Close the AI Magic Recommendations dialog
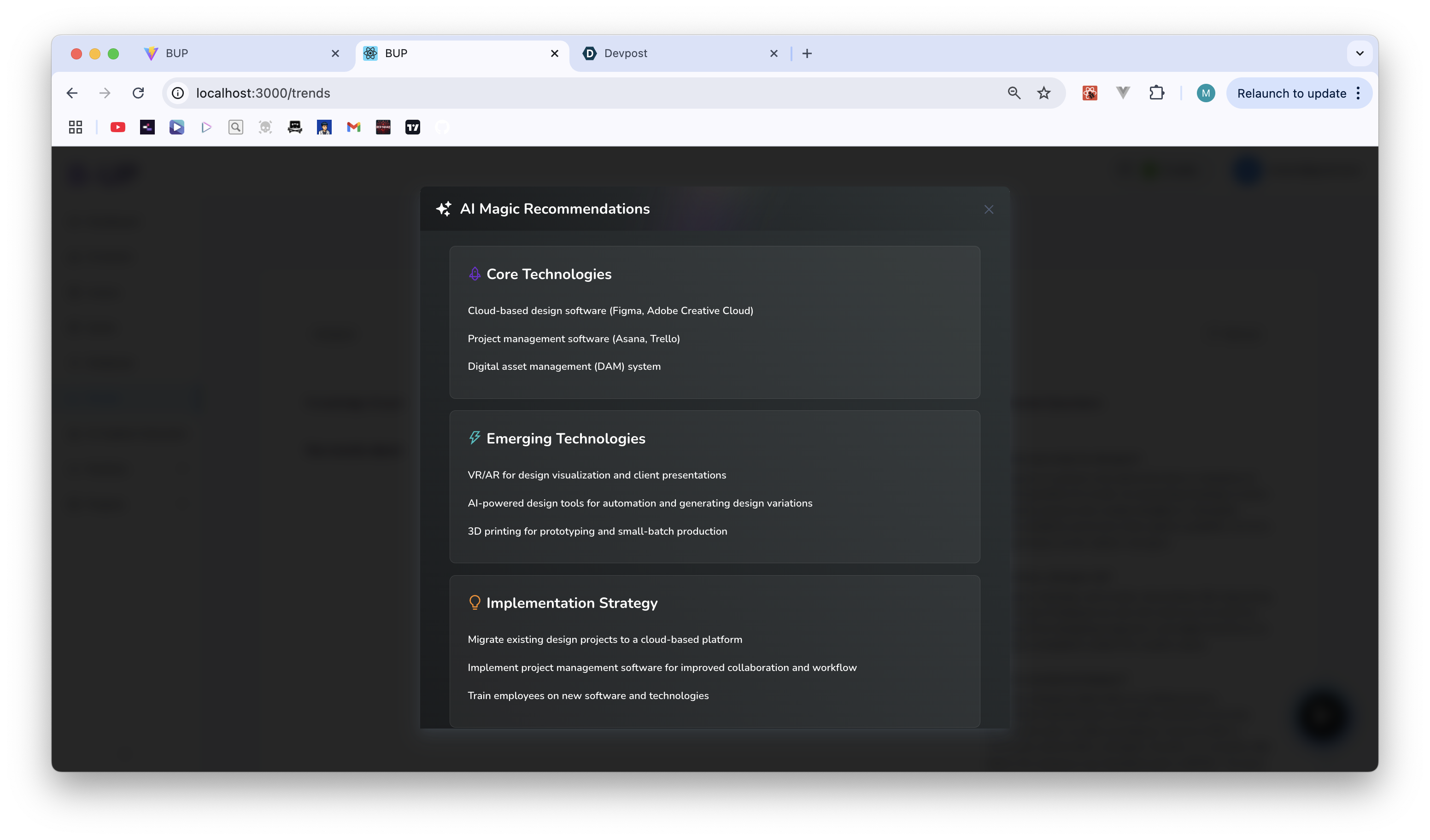 [989, 209]
